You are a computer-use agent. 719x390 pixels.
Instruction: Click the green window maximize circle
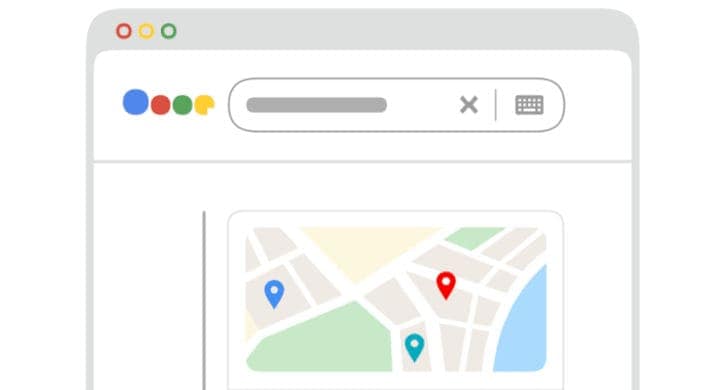coord(169,31)
